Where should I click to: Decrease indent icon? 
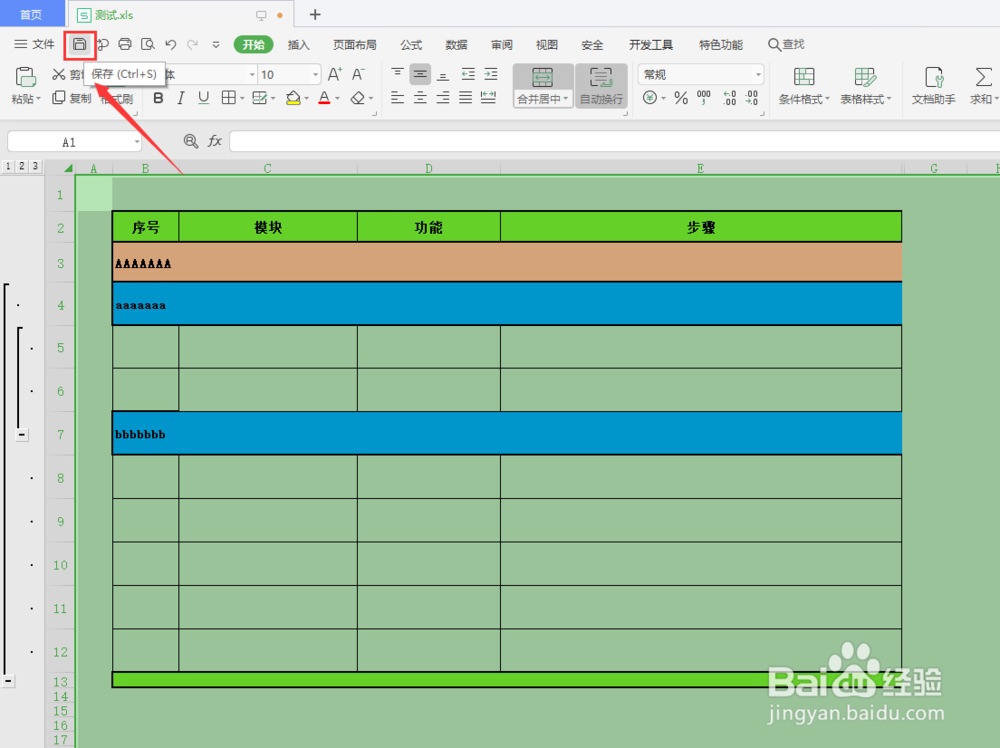468,74
